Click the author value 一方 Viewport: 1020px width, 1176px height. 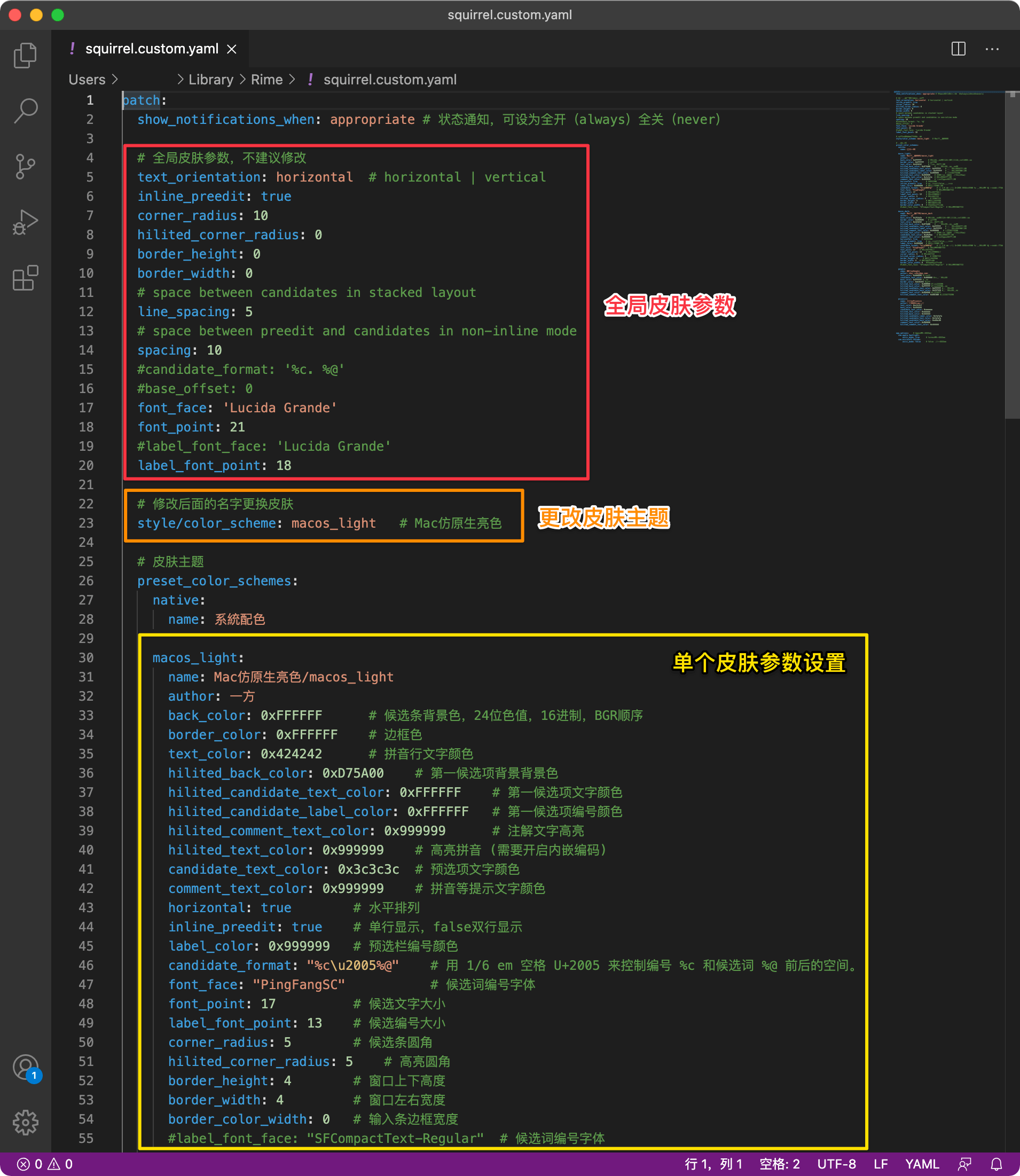pos(242,696)
